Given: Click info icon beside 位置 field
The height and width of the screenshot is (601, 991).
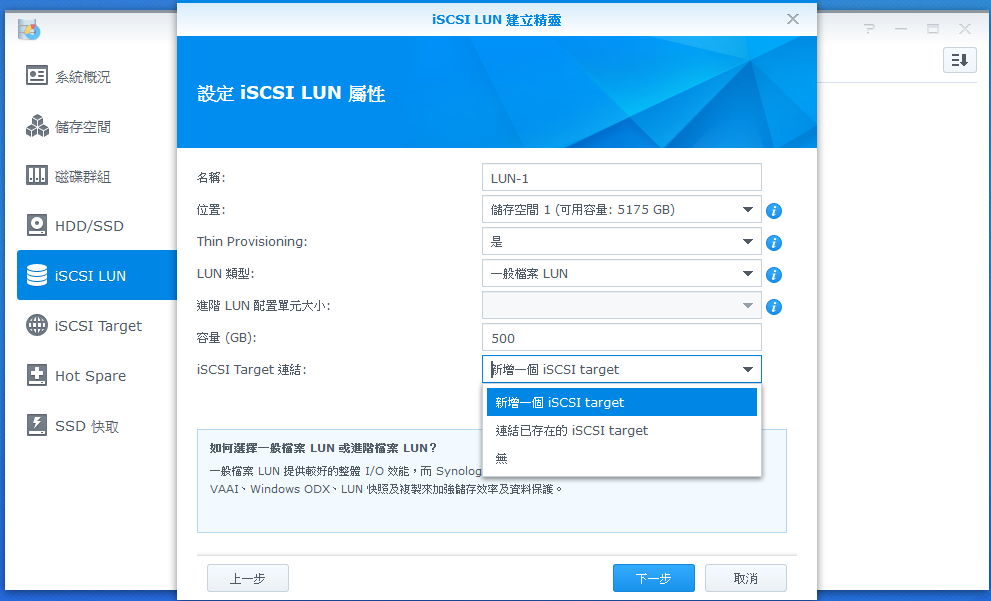Looking at the screenshot, I should click(774, 211).
